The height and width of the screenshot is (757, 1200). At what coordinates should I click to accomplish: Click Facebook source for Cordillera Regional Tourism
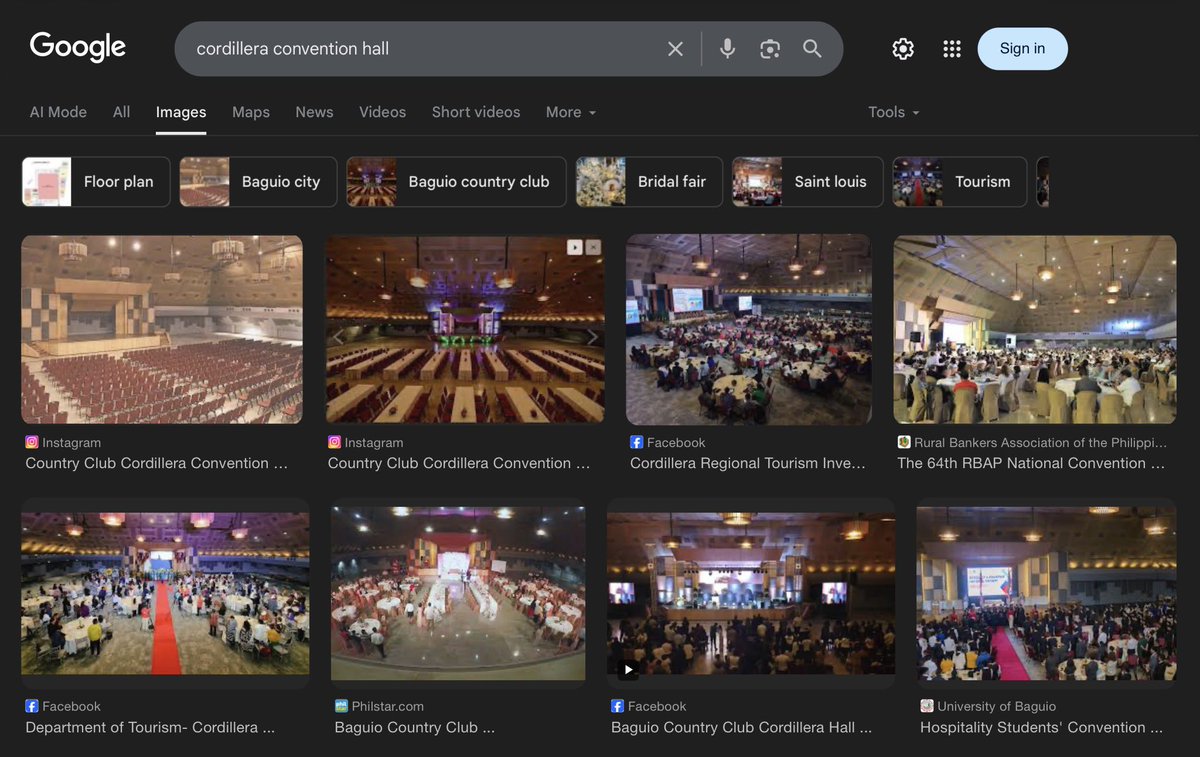coord(668,442)
